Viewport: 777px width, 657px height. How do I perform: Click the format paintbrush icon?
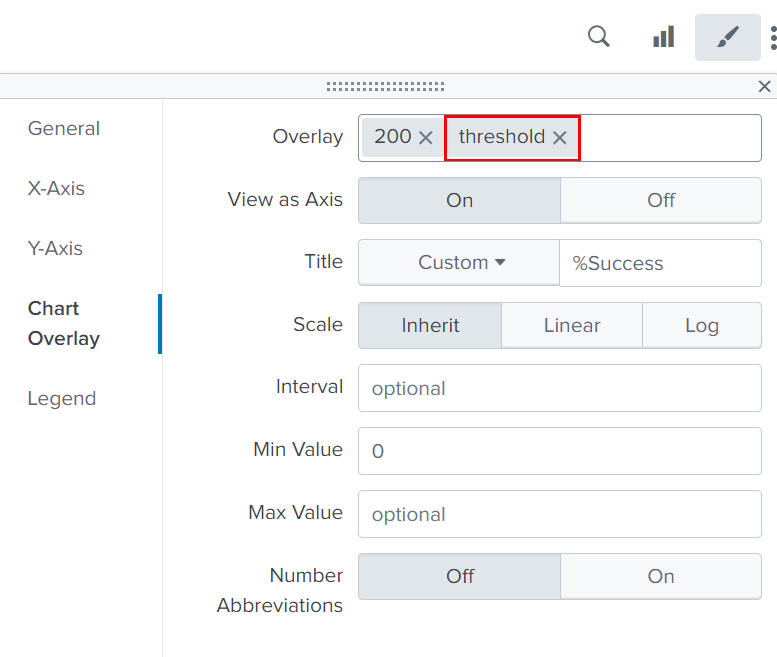(728, 37)
